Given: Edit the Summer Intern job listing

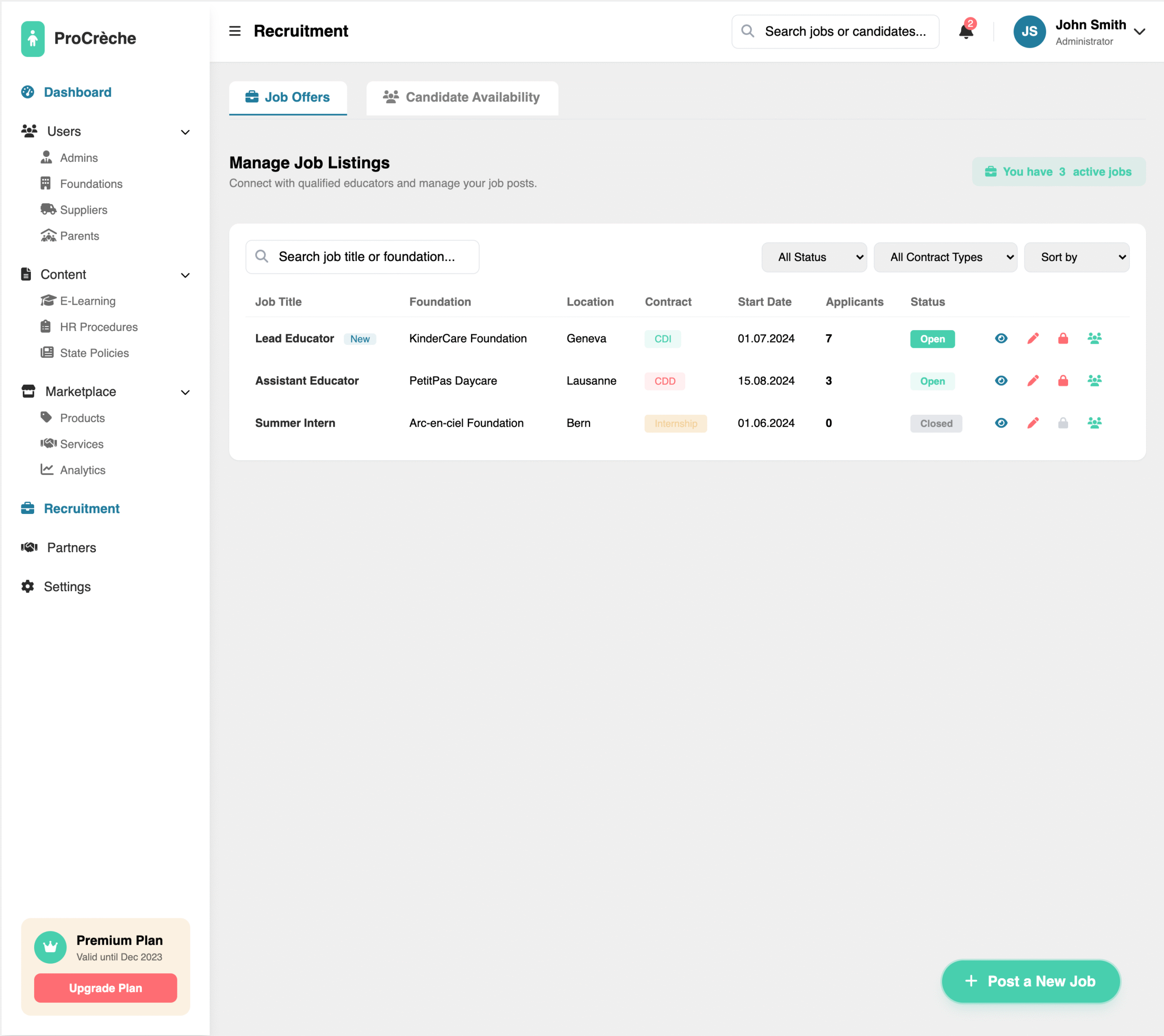Looking at the screenshot, I should click(1033, 422).
